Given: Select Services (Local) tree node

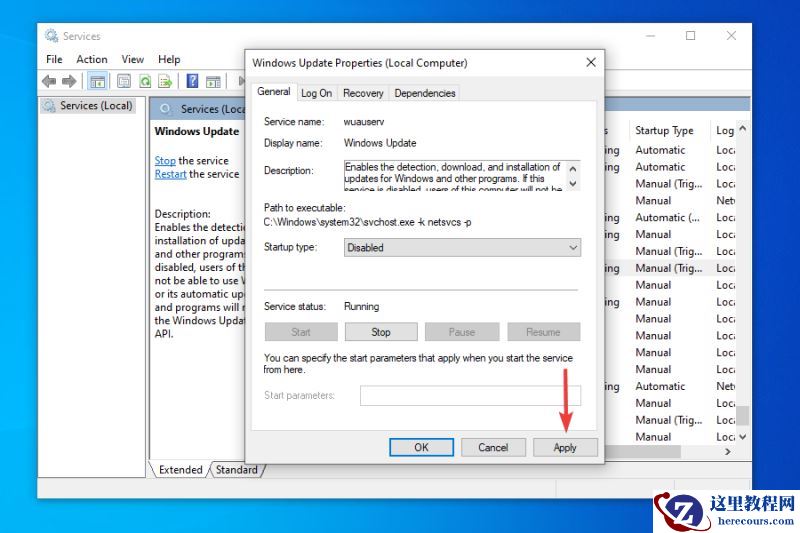Looking at the screenshot, I should [x=89, y=106].
